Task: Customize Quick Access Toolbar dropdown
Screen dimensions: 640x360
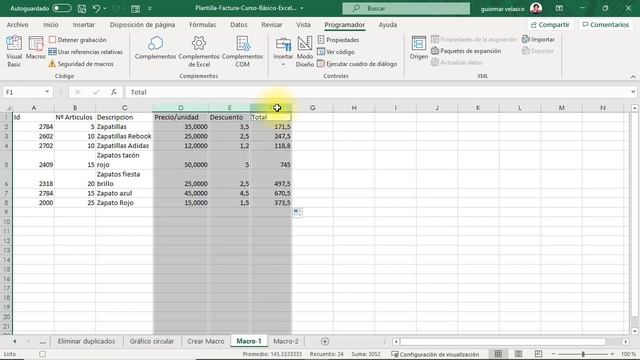Action: point(149,8)
